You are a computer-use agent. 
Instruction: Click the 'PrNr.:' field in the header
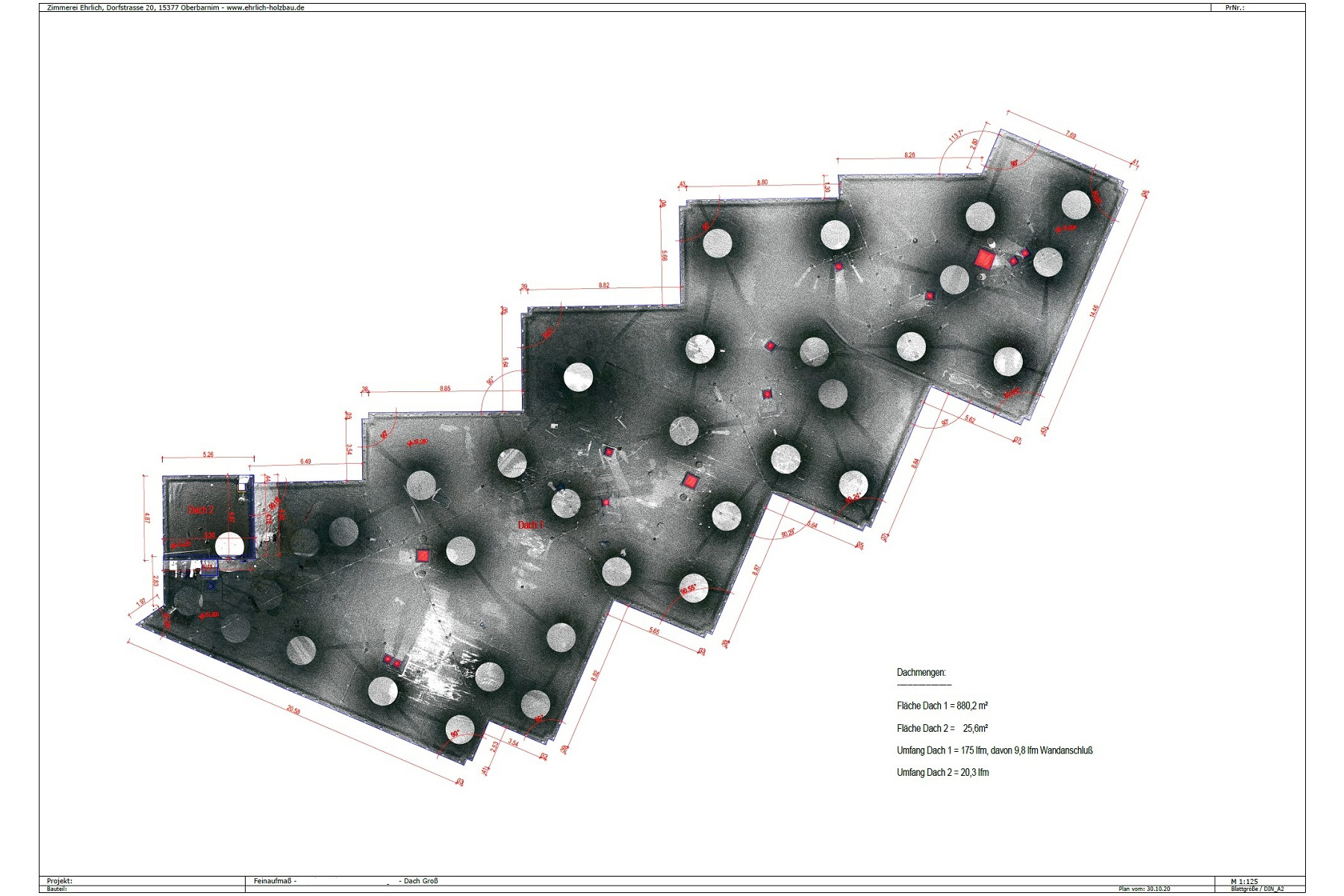tap(1236, 7)
